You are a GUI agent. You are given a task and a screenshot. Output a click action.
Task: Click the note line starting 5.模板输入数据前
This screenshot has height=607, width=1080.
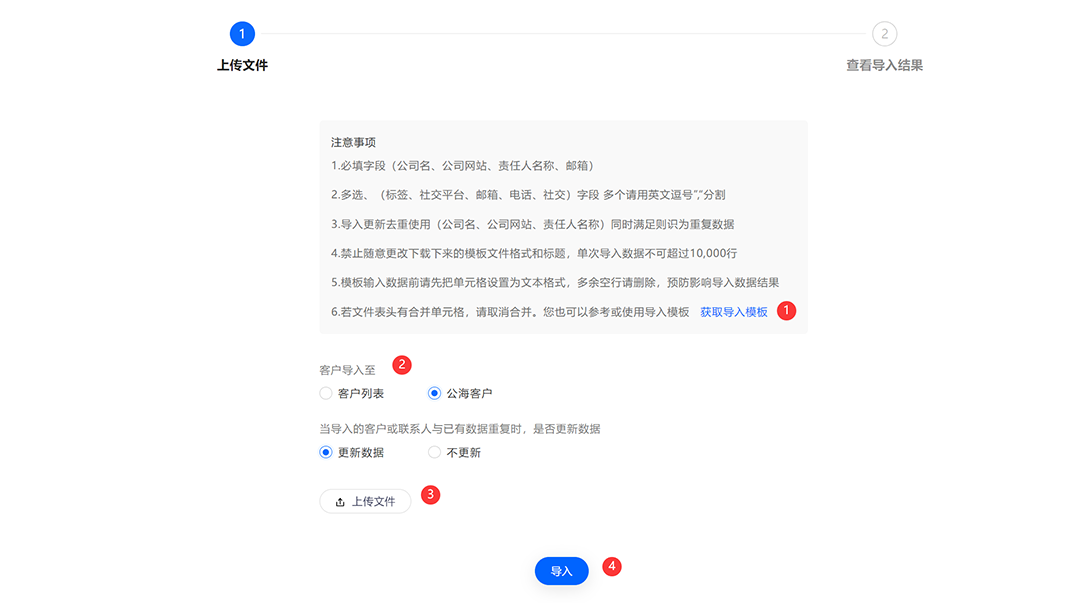click(x=555, y=282)
